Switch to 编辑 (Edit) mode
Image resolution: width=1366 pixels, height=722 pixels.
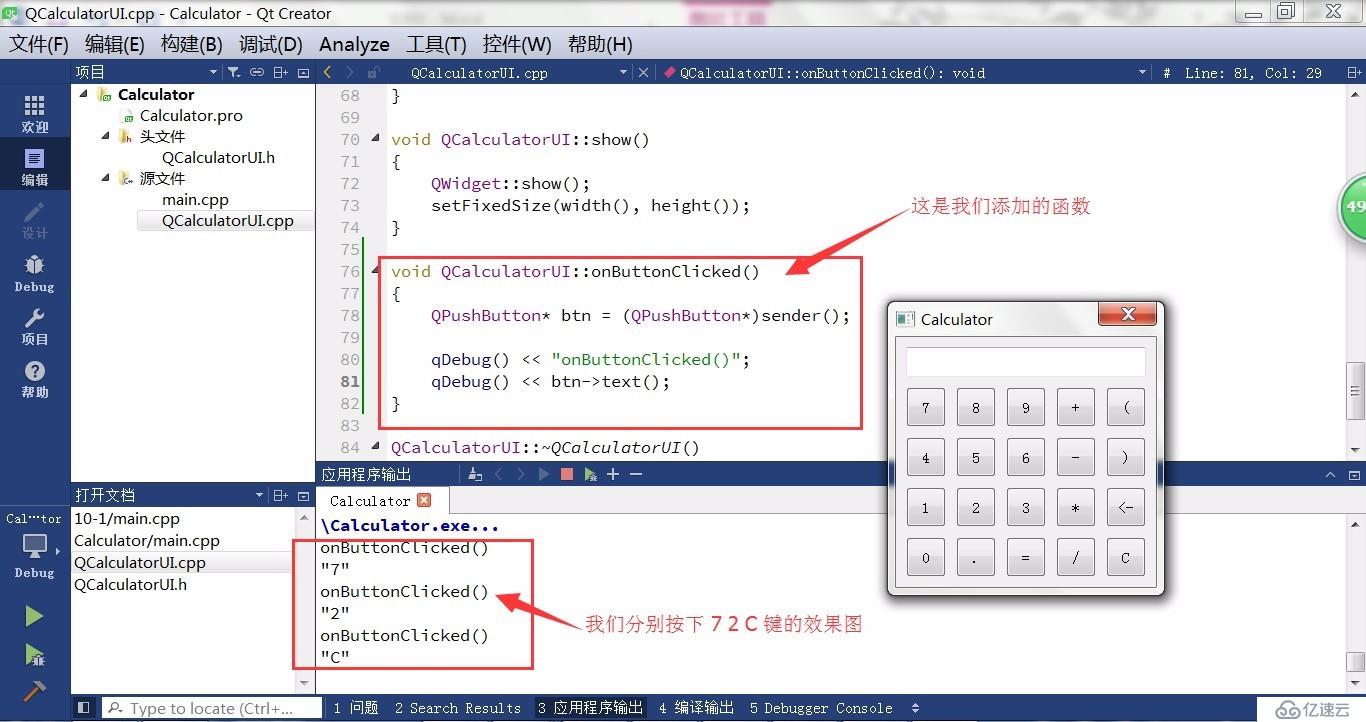click(35, 167)
